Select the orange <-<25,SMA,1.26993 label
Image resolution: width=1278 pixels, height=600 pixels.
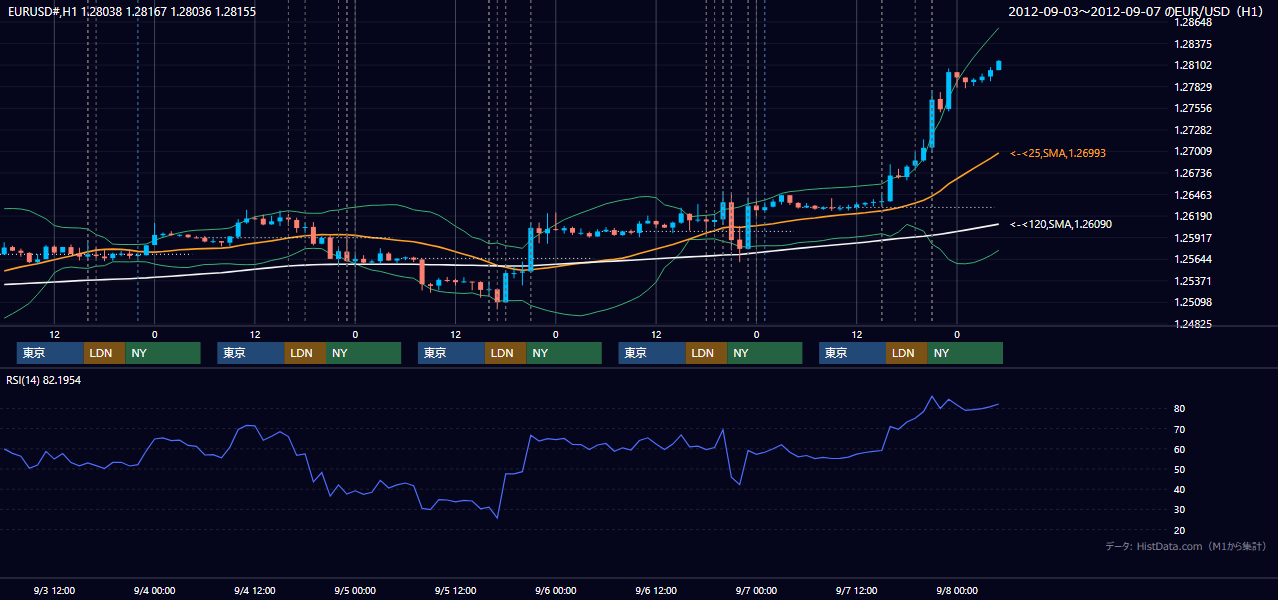coord(1058,153)
